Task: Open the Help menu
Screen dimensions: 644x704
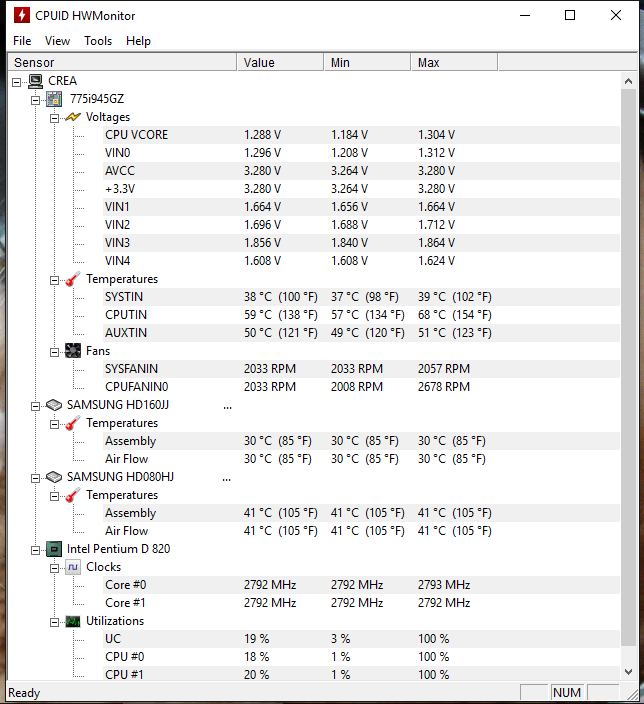Action: [x=138, y=41]
